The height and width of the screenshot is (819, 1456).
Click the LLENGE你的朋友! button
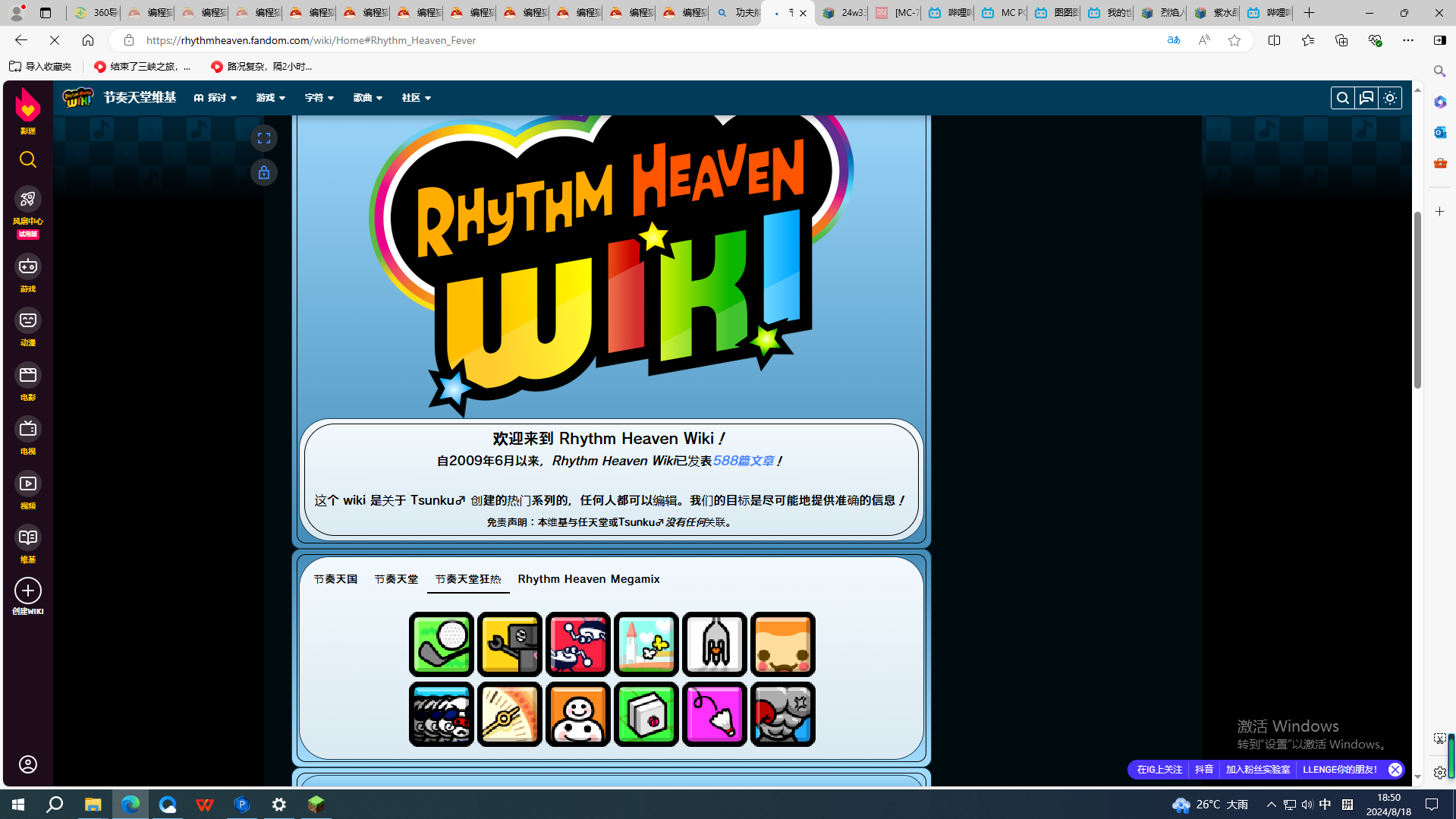point(1340,770)
